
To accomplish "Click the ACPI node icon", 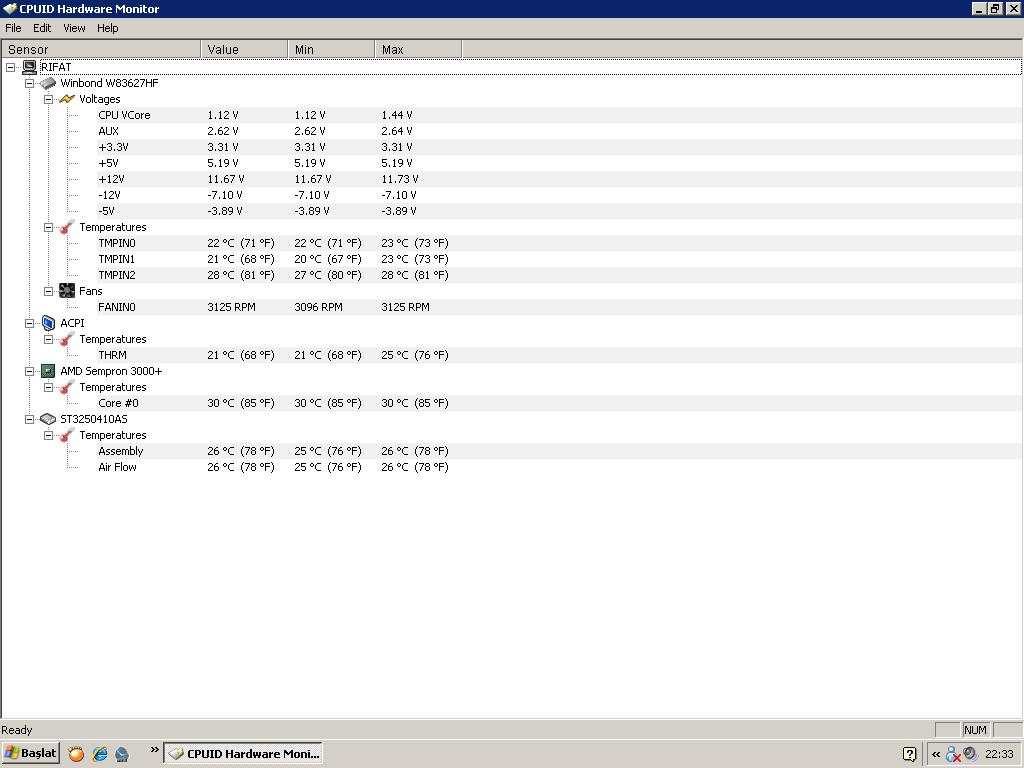I will click(x=48, y=323).
